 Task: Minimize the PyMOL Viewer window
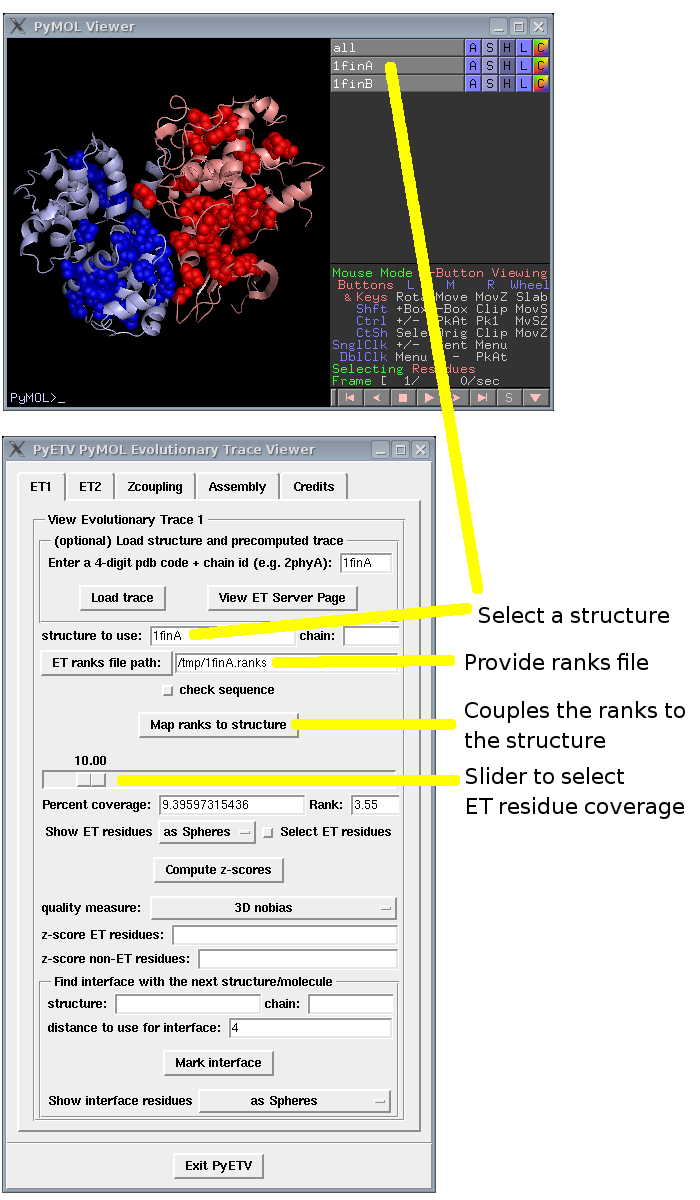[499, 27]
